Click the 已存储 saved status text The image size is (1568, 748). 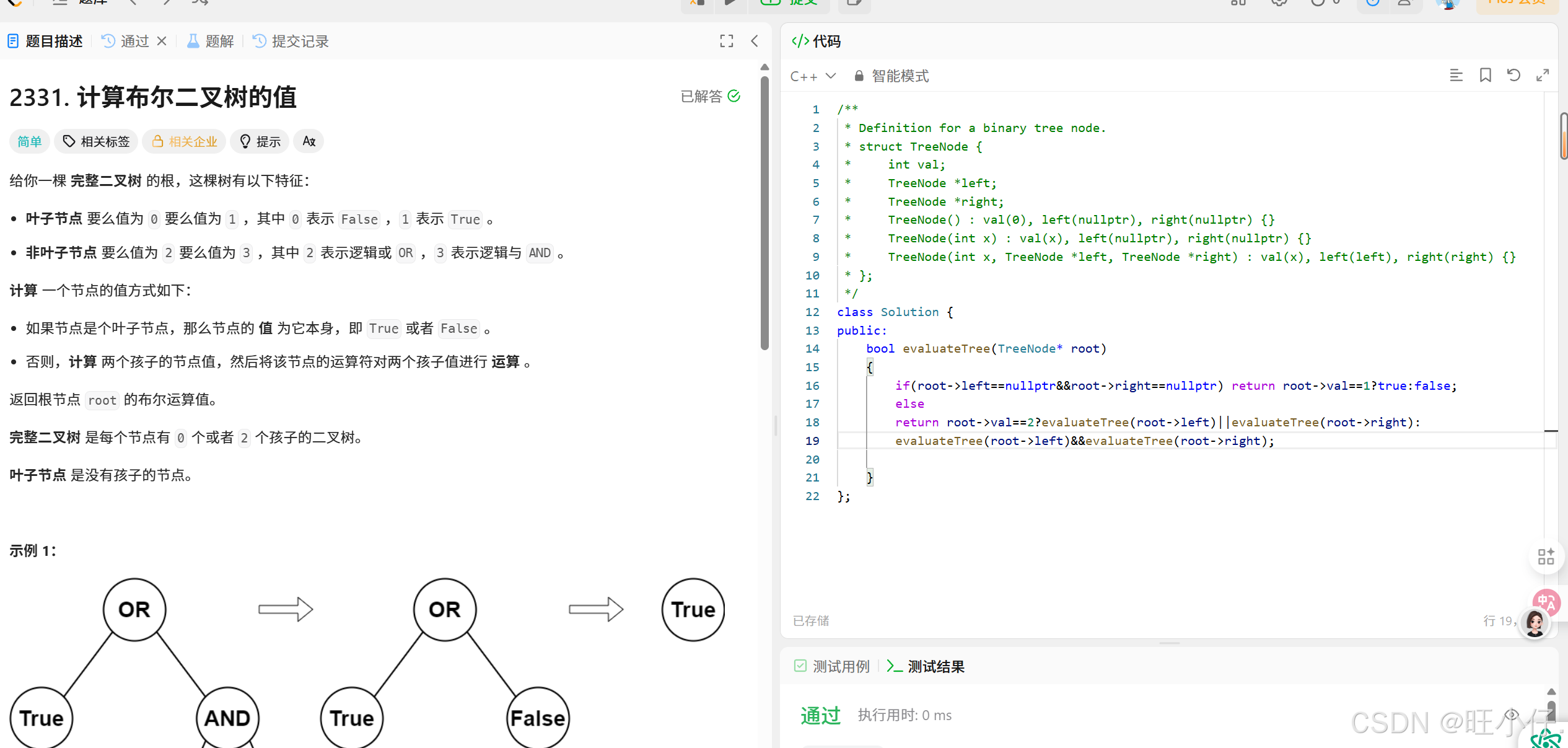point(810,621)
